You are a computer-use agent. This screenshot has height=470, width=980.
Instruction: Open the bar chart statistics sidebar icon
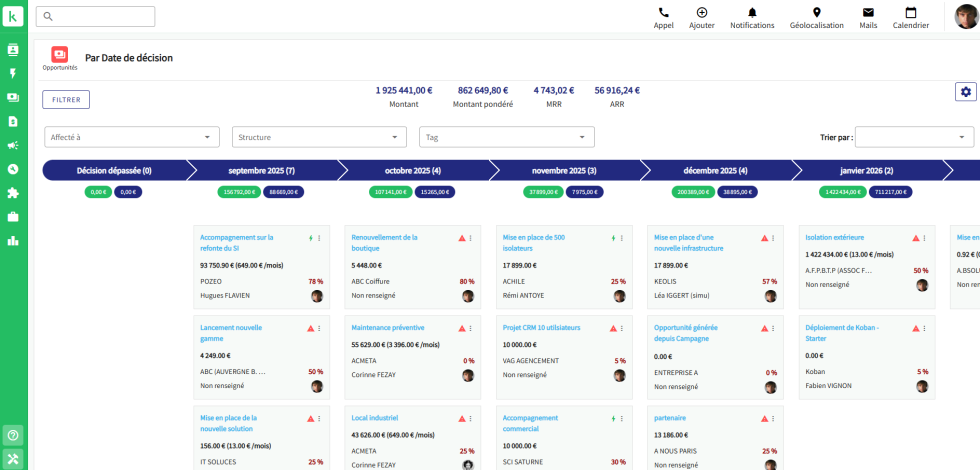point(13,240)
